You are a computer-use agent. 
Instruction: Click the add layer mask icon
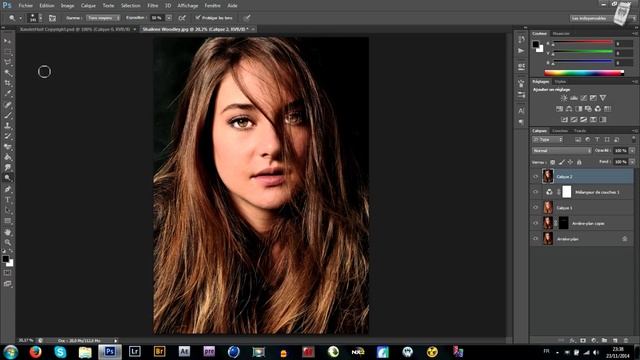click(x=583, y=340)
